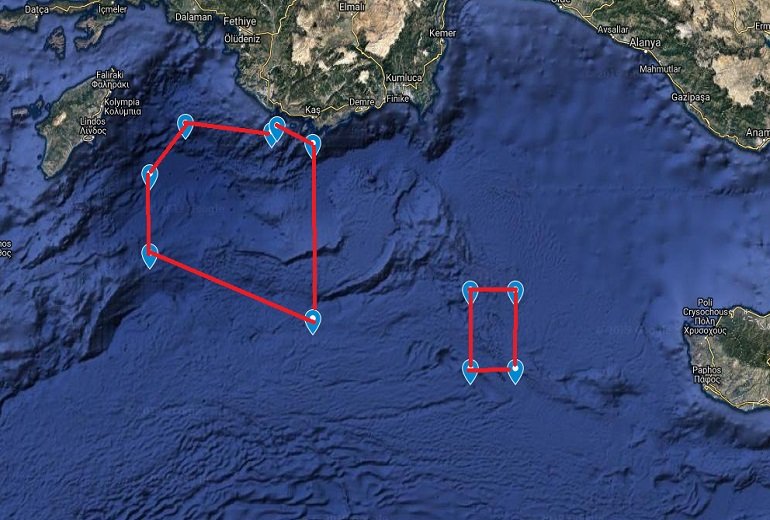Click the small rectangle's bottom-right marker
Image resolution: width=770 pixels, height=520 pixels.
point(515,371)
